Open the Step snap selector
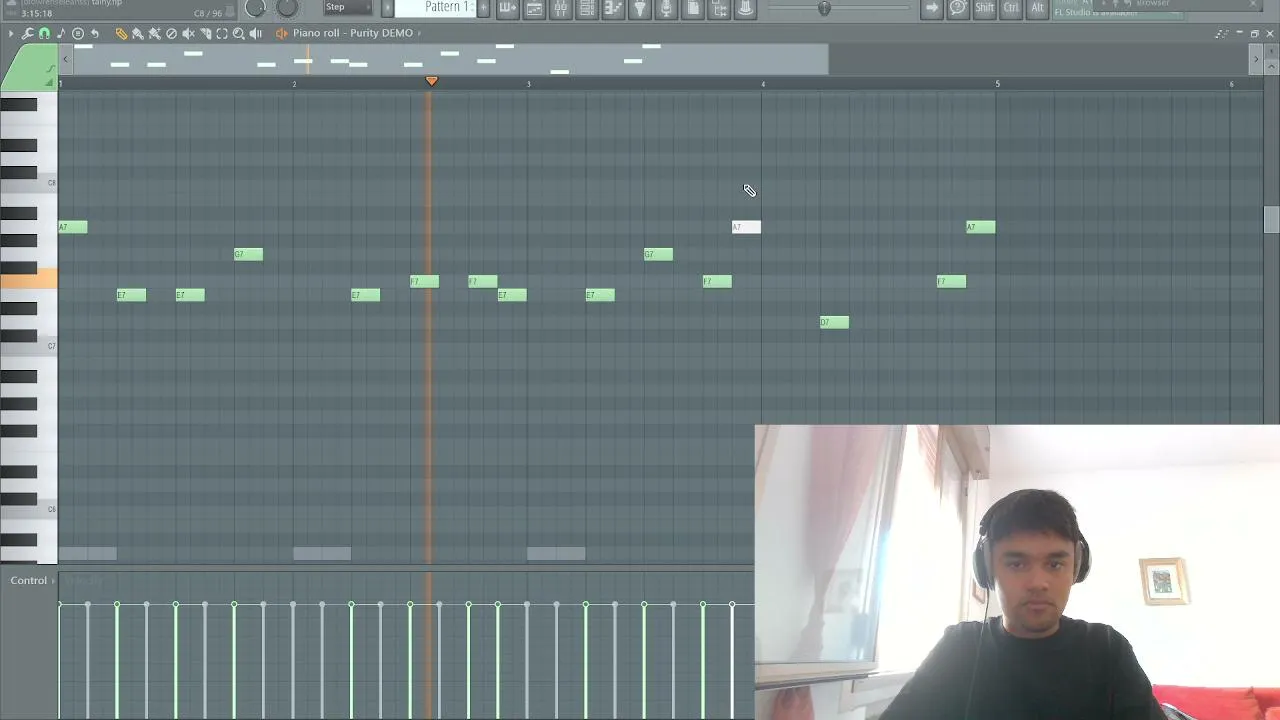Viewport: 1280px width, 720px height. tap(348, 7)
